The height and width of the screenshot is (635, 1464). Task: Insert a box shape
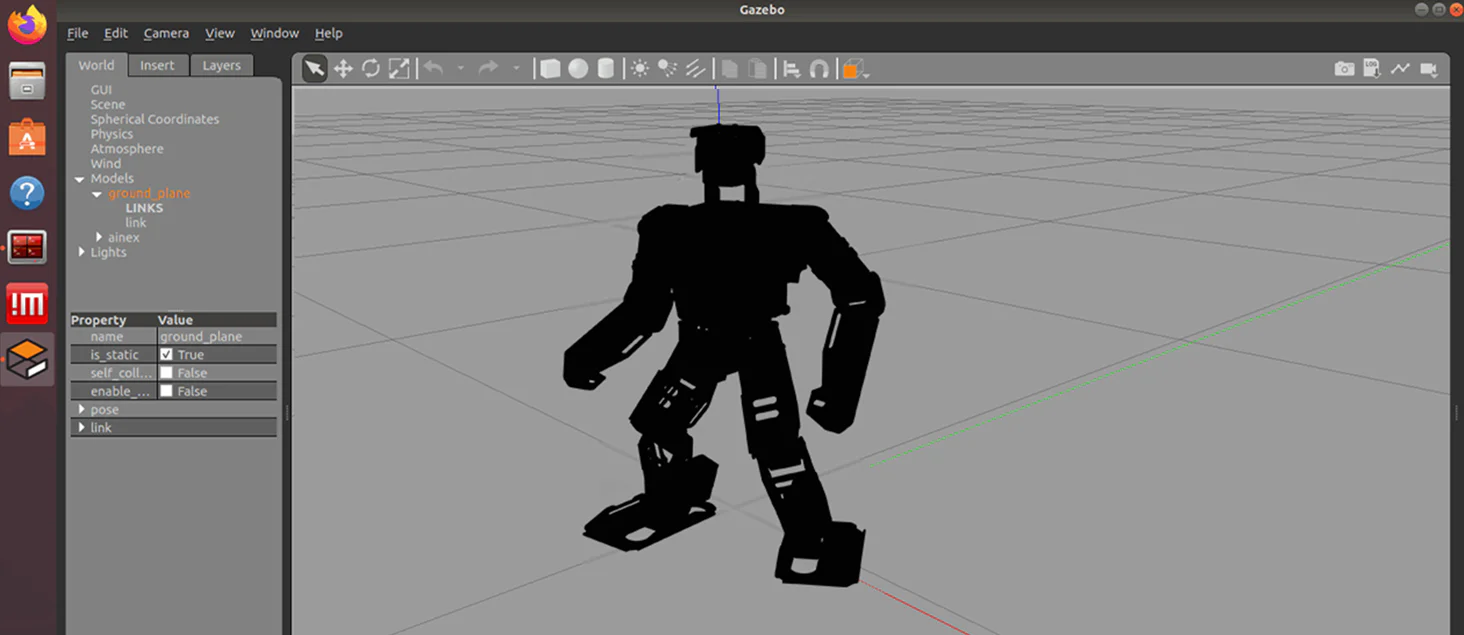pyautogui.click(x=550, y=68)
